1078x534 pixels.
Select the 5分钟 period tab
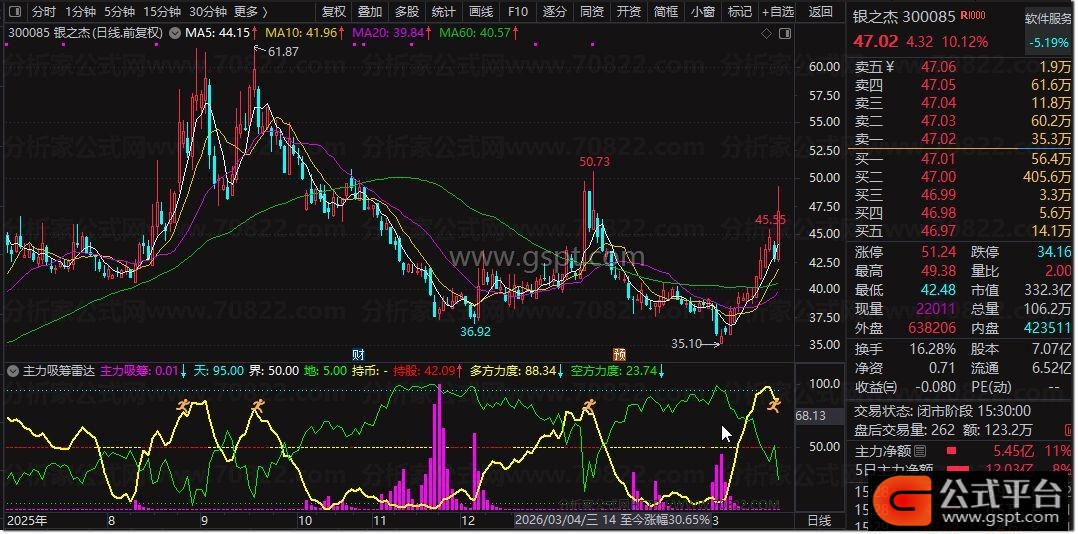click(x=119, y=12)
